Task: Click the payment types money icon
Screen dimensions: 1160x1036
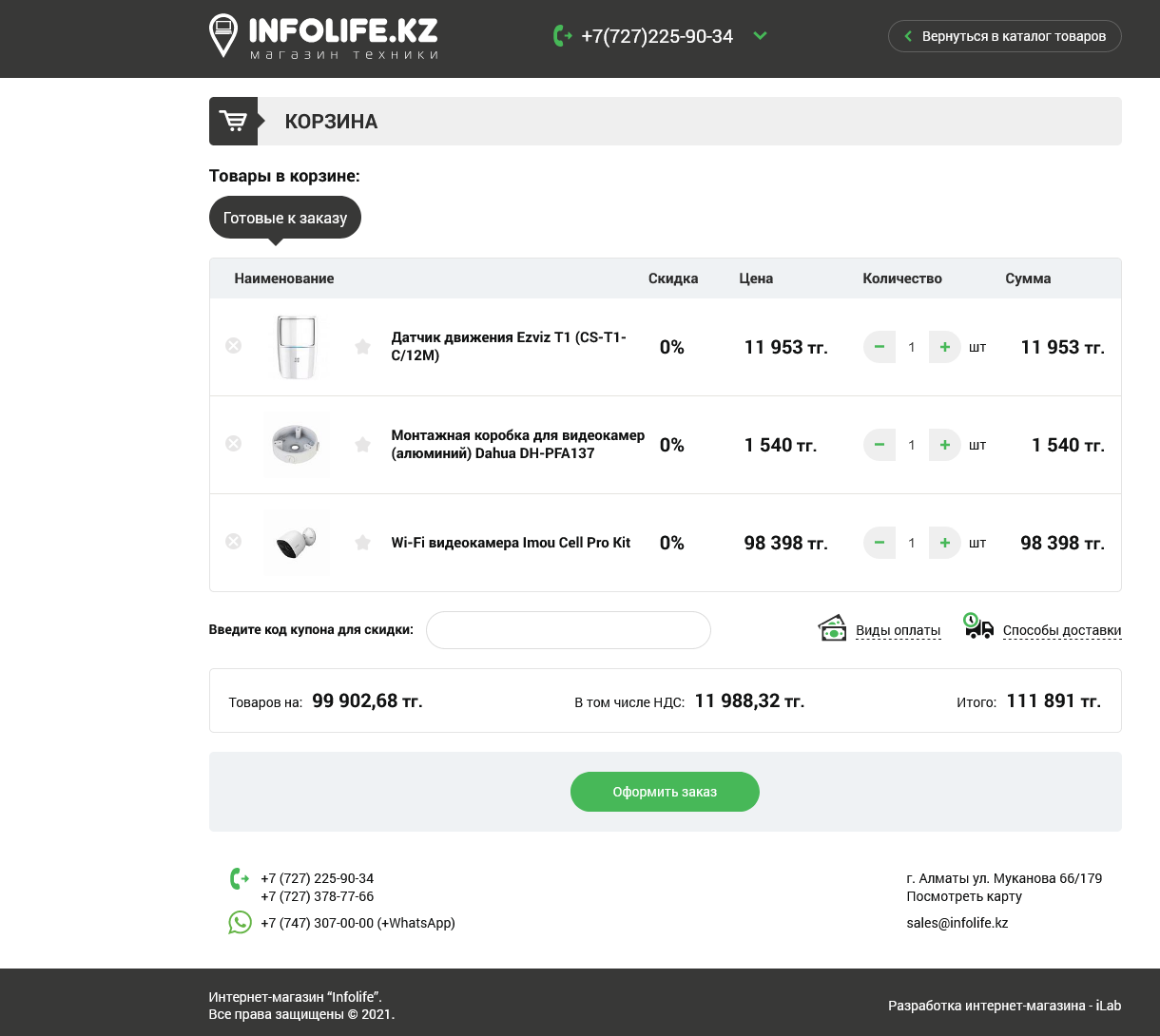Action: pyautogui.click(x=832, y=628)
